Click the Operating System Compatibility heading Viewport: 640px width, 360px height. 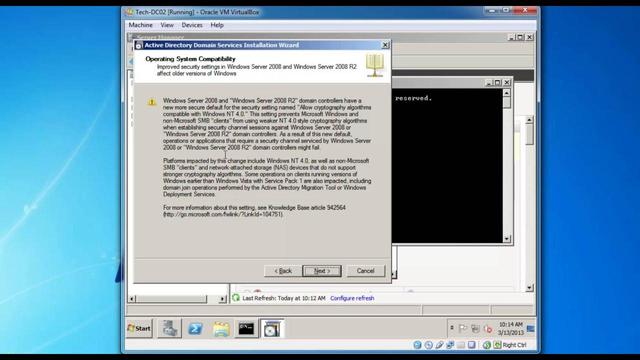click(190, 59)
